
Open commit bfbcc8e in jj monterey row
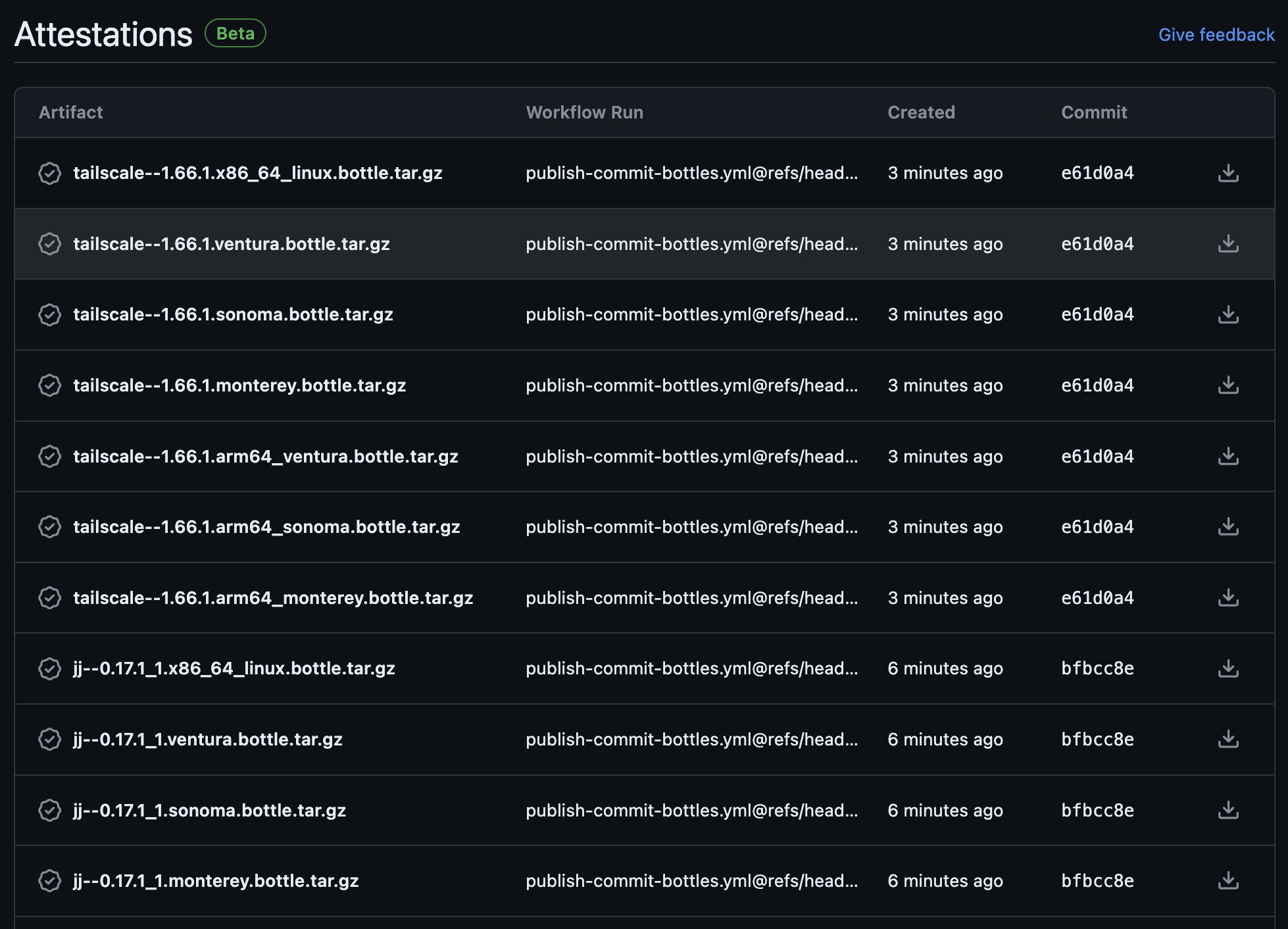coord(1097,881)
